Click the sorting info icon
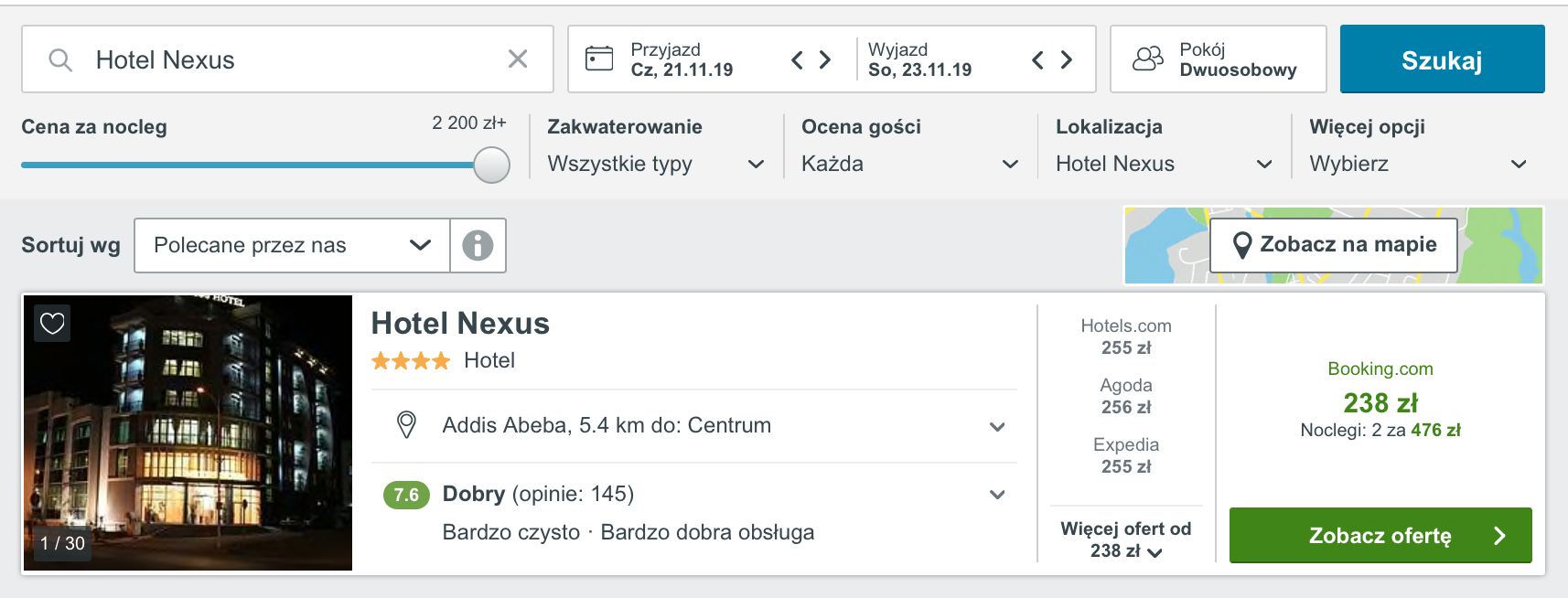1568x598 pixels. pyautogui.click(x=478, y=245)
